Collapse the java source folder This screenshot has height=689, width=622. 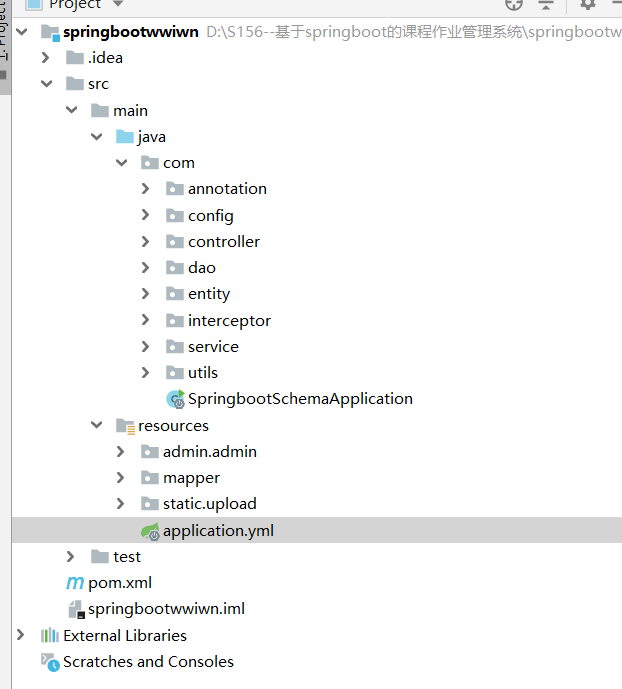(97, 137)
